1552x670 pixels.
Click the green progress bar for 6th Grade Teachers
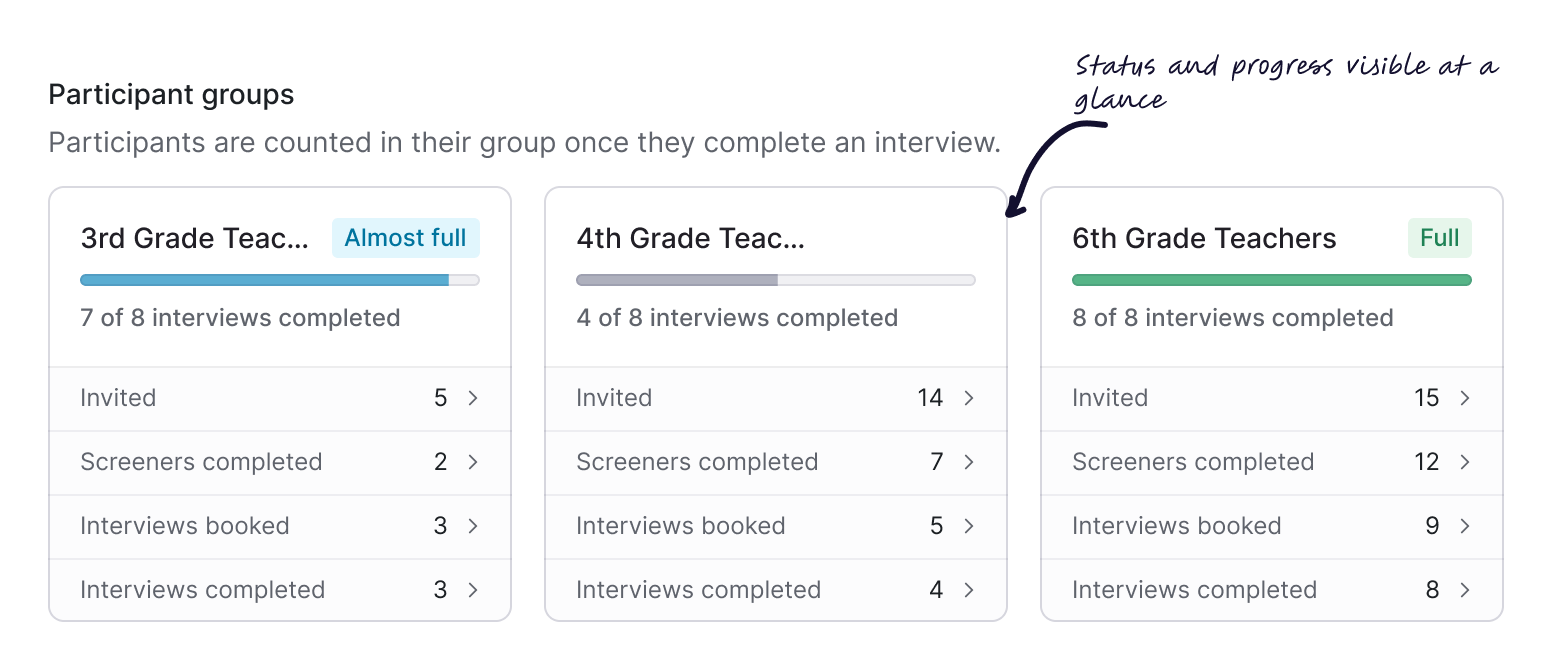click(x=1271, y=280)
